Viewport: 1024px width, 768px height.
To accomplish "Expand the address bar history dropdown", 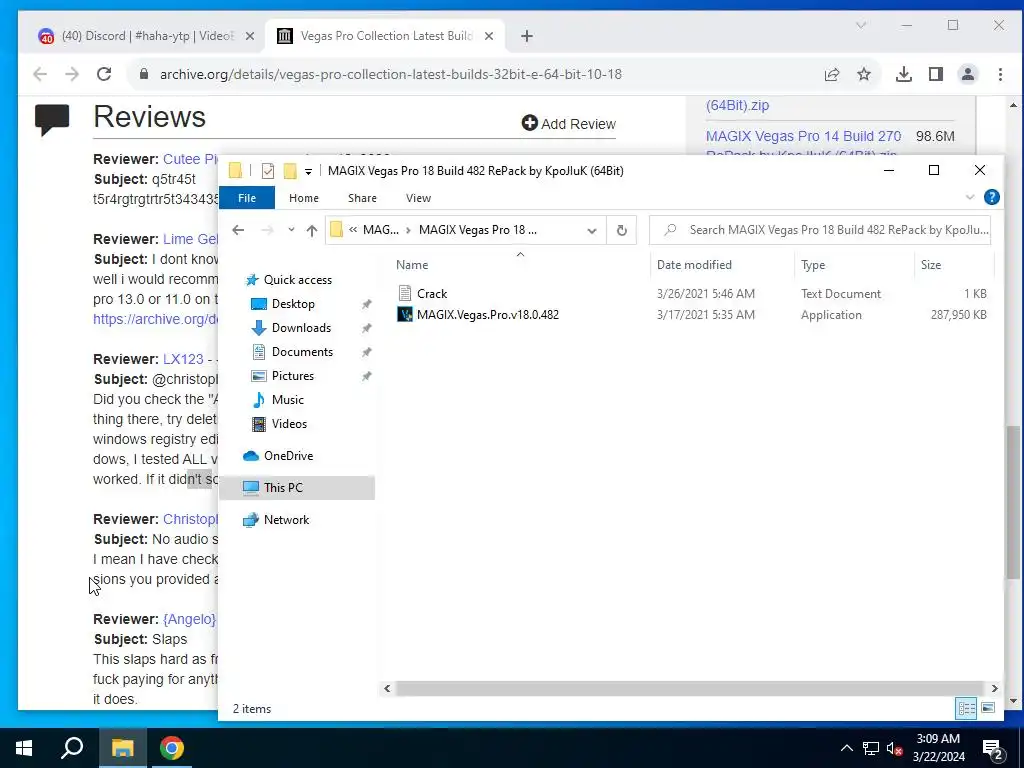I will (592, 231).
